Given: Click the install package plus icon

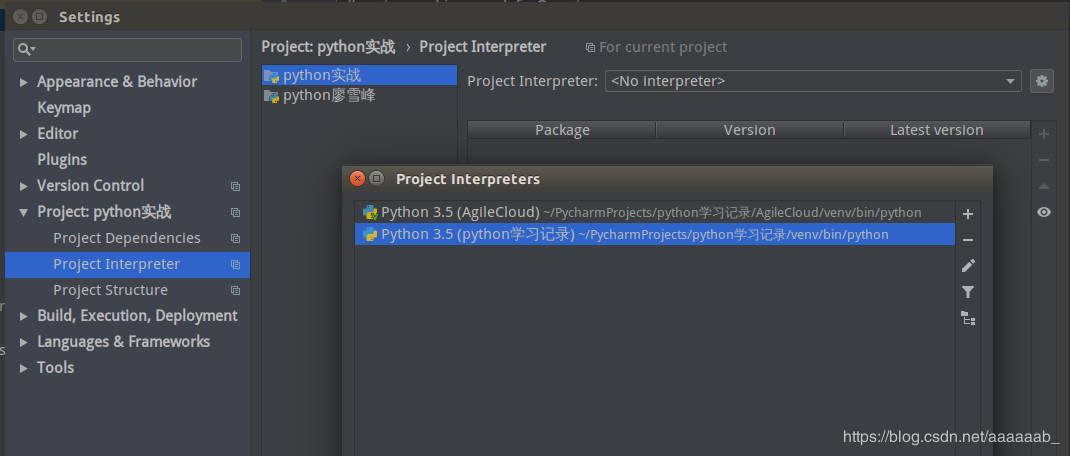Looking at the screenshot, I should [x=1044, y=134].
